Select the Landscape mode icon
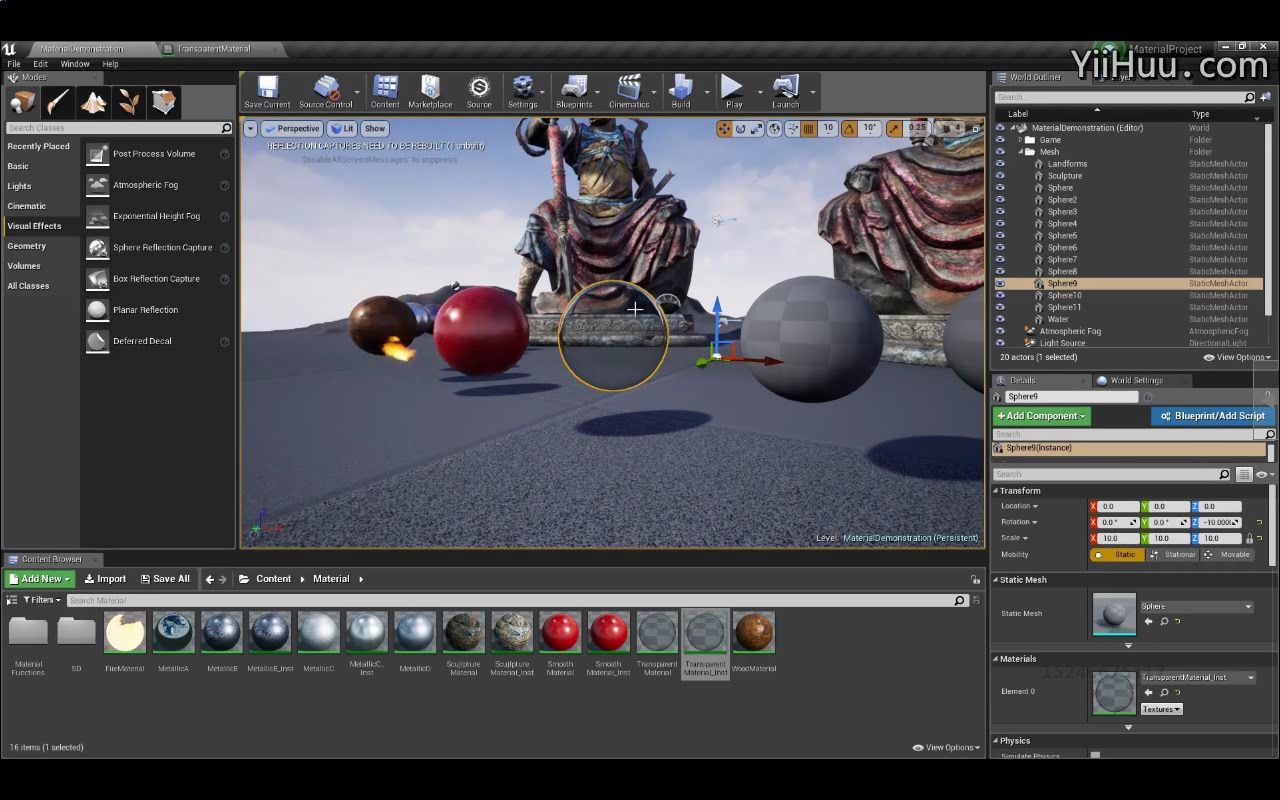 [94, 102]
